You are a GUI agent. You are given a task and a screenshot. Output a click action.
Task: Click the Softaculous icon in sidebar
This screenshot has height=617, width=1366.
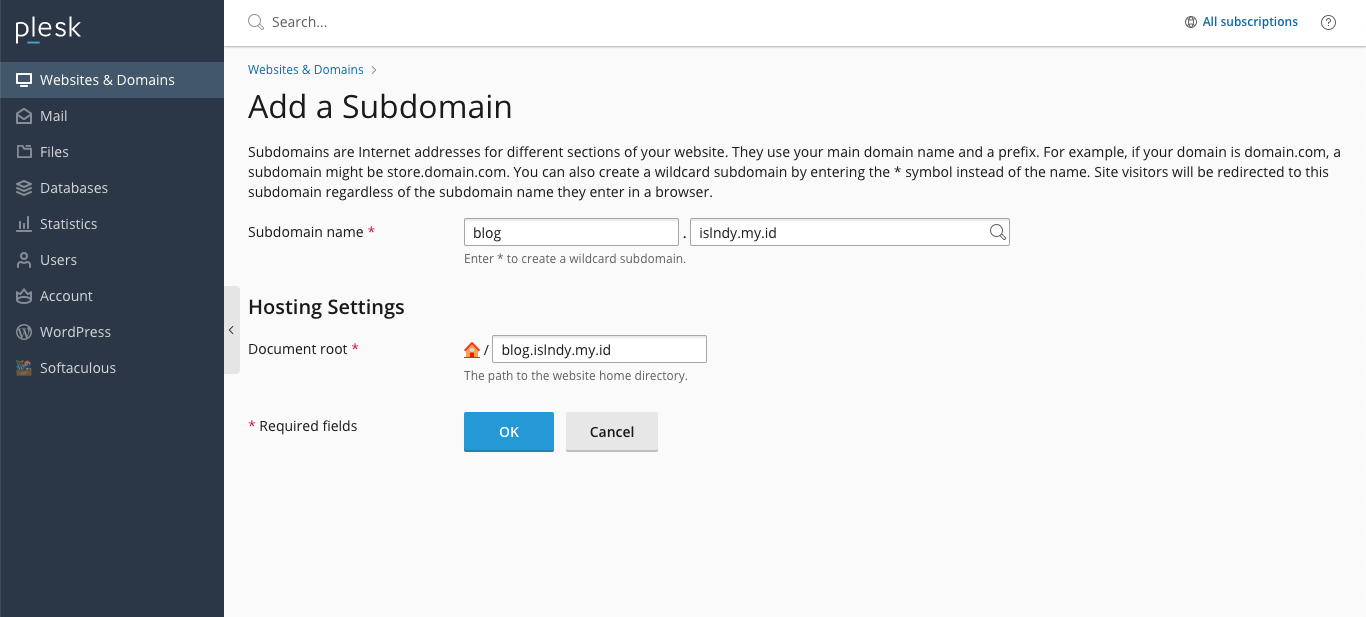(24, 368)
